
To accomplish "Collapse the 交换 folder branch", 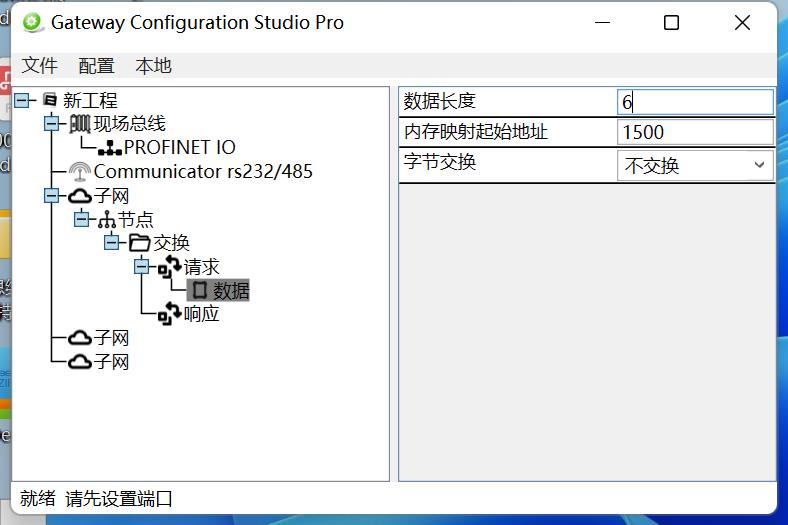I will coord(112,243).
